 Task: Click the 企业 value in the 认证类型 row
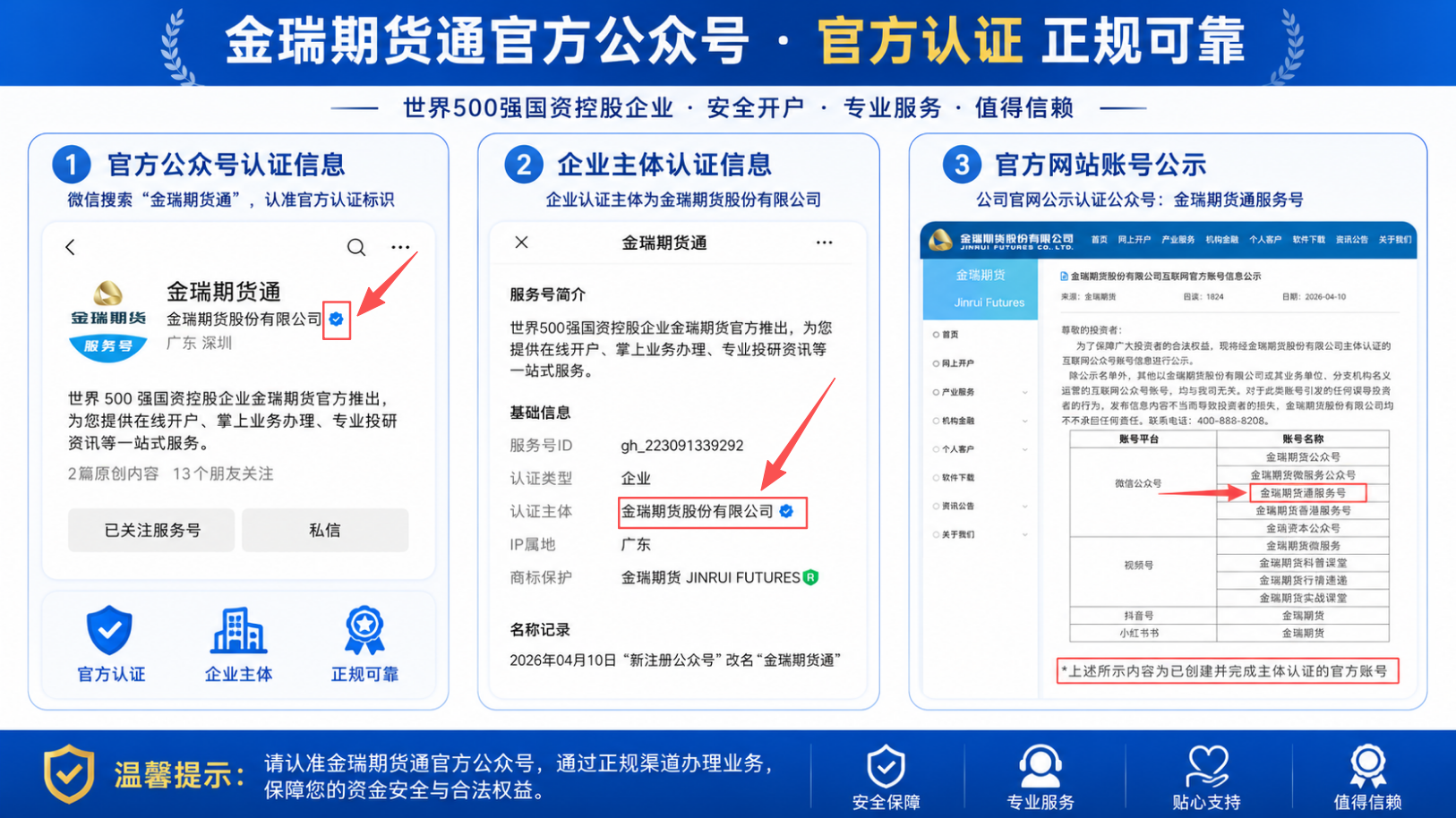(x=636, y=479)
